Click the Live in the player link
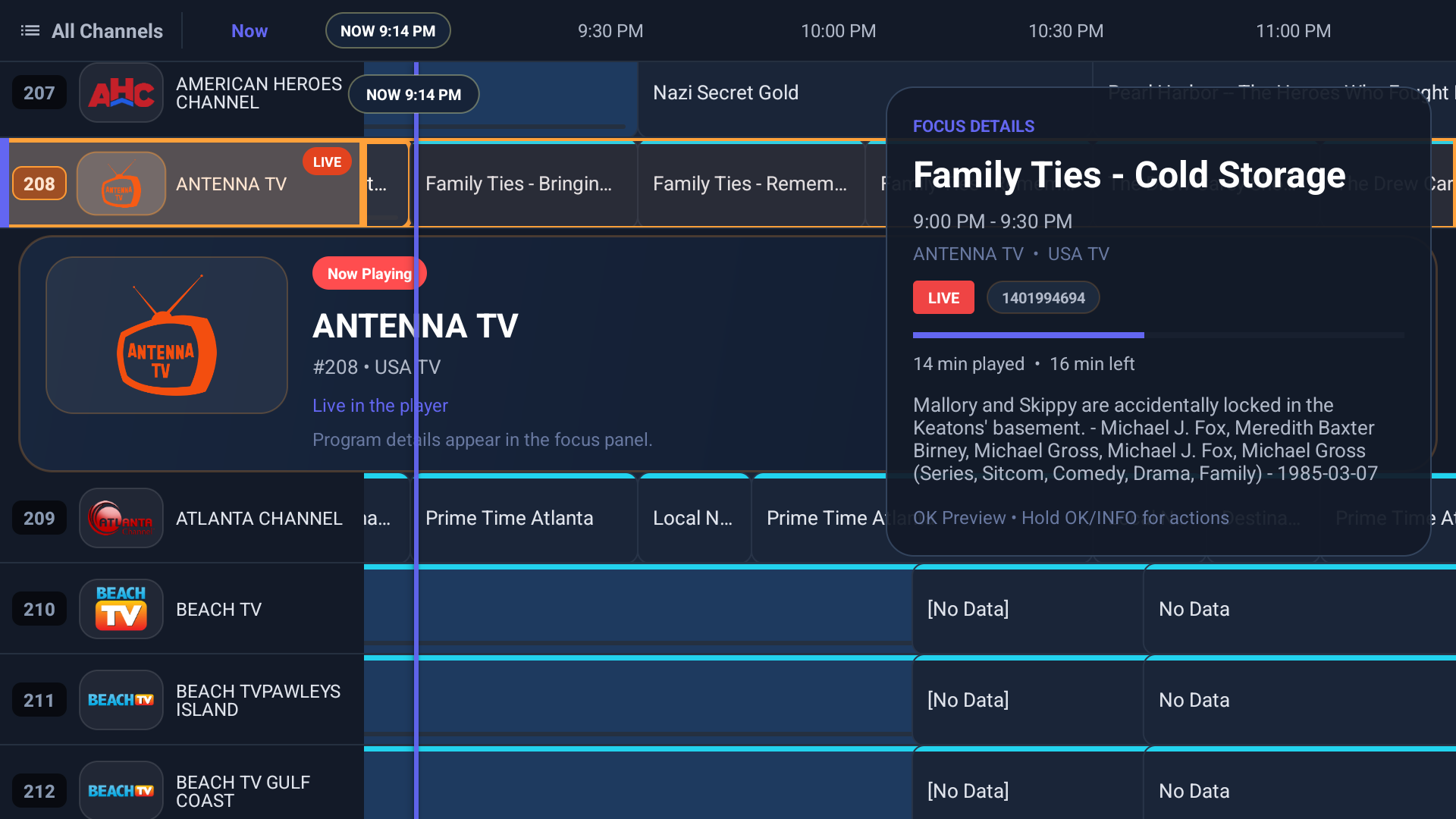The image size is (1456, 819). point(380,406)
